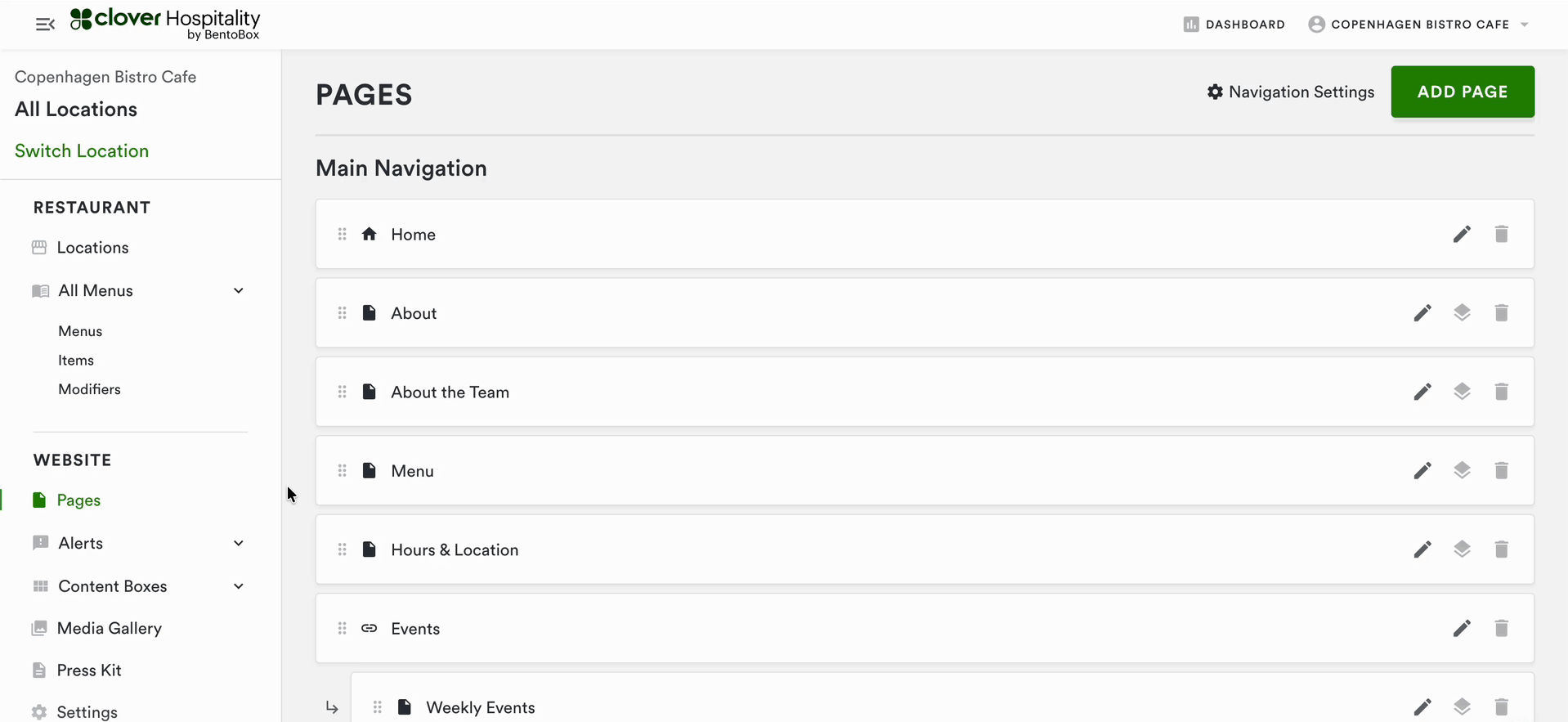
Task: Click the layers icon for Weekly Events
Action: [1462, 706]
